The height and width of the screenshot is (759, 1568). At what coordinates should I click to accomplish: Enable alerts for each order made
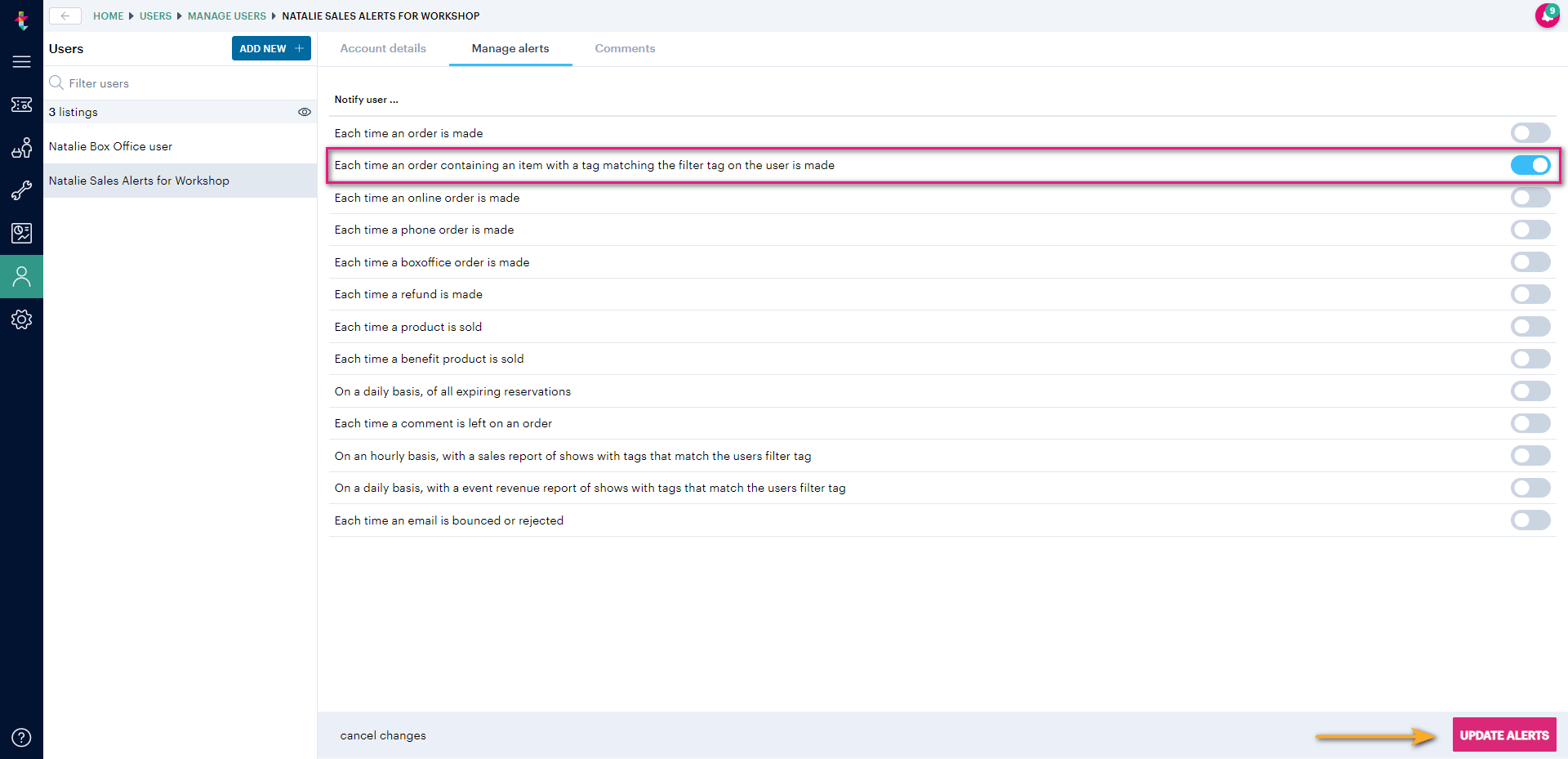[1530, 132]
